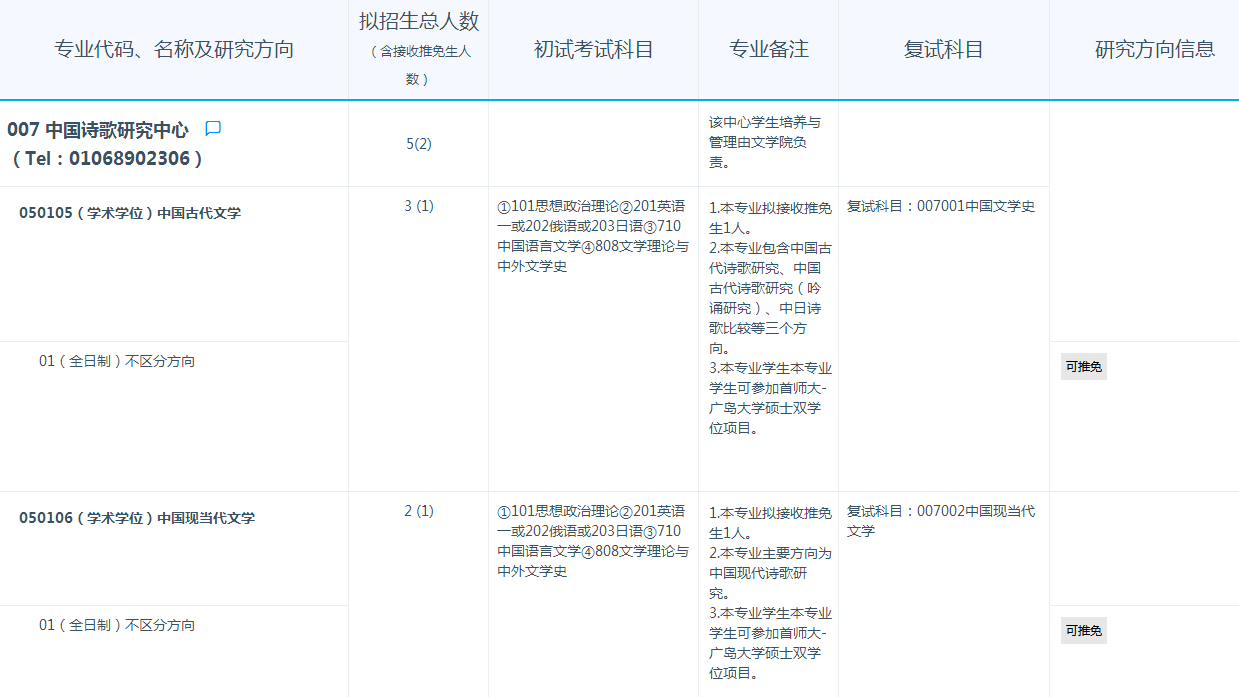The image size is (1239, 697).
Task: Click the 专业备注 column header
Action: (768, 50)
